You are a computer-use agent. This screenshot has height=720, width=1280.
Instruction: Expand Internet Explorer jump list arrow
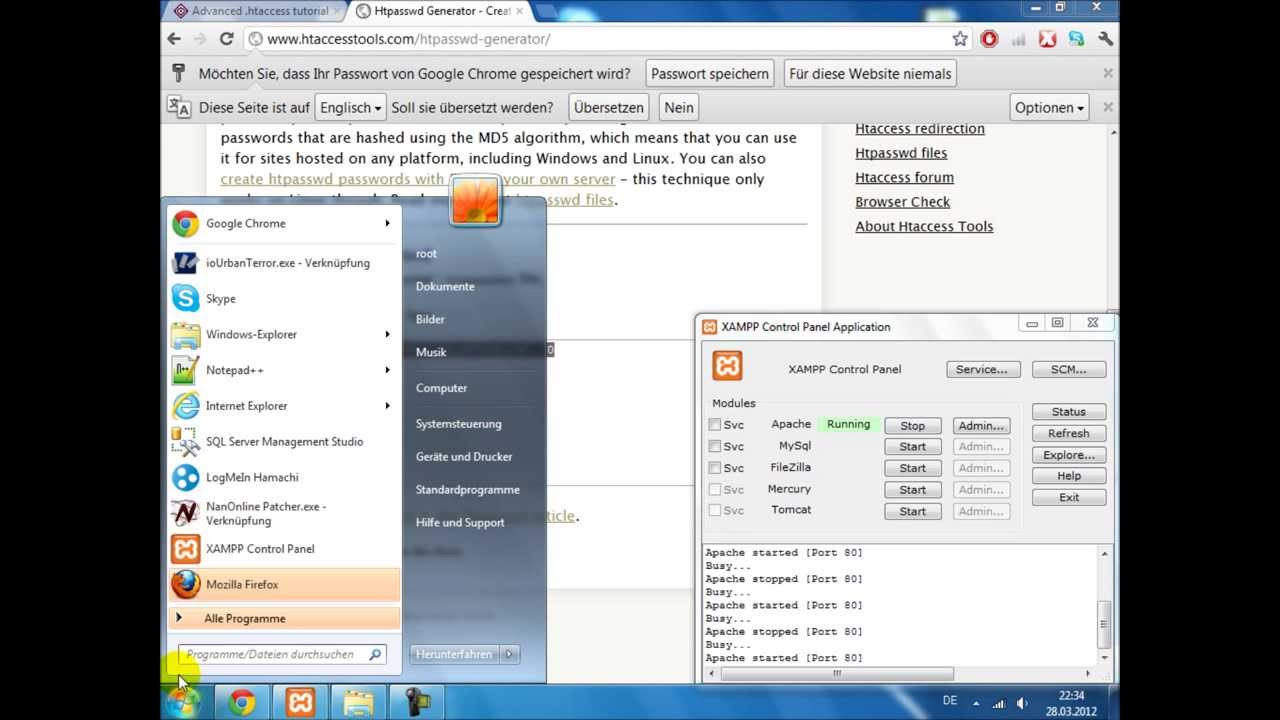pyautogui.click(x=387, y=406)
